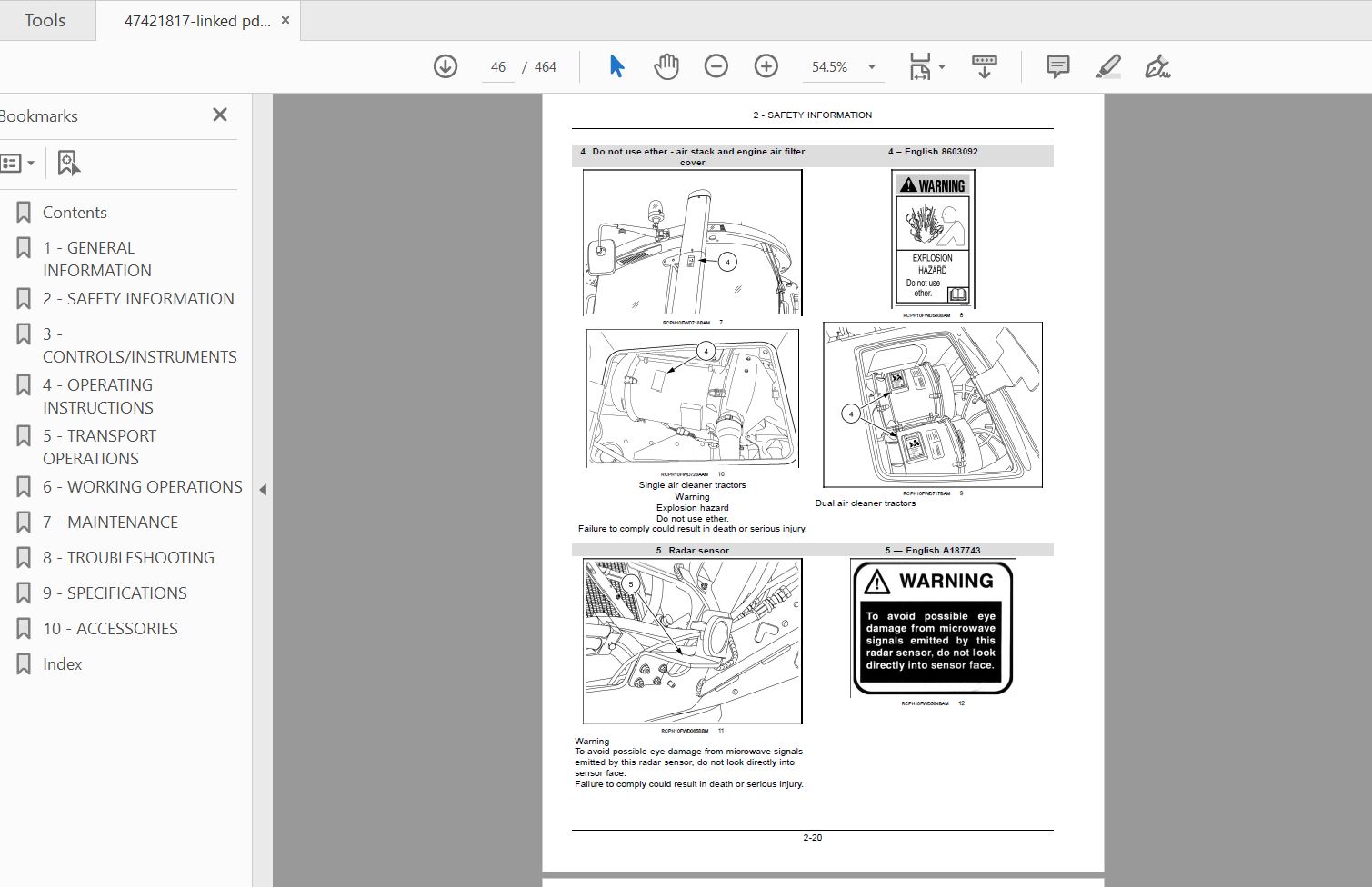Click bookmark icon beside 3 - CONTROLS/INSTRUMENTS
The width and height of the screenshot is (1372, 887).
[x=24, y=334]
